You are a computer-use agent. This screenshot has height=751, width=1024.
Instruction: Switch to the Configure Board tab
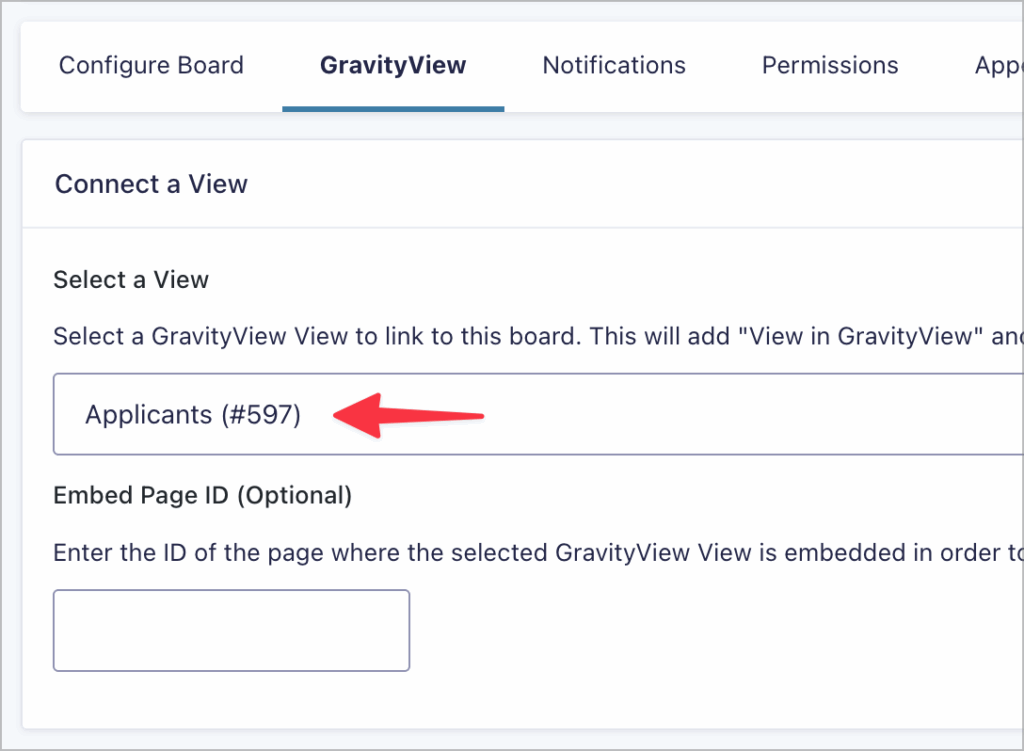pos(151,65)
